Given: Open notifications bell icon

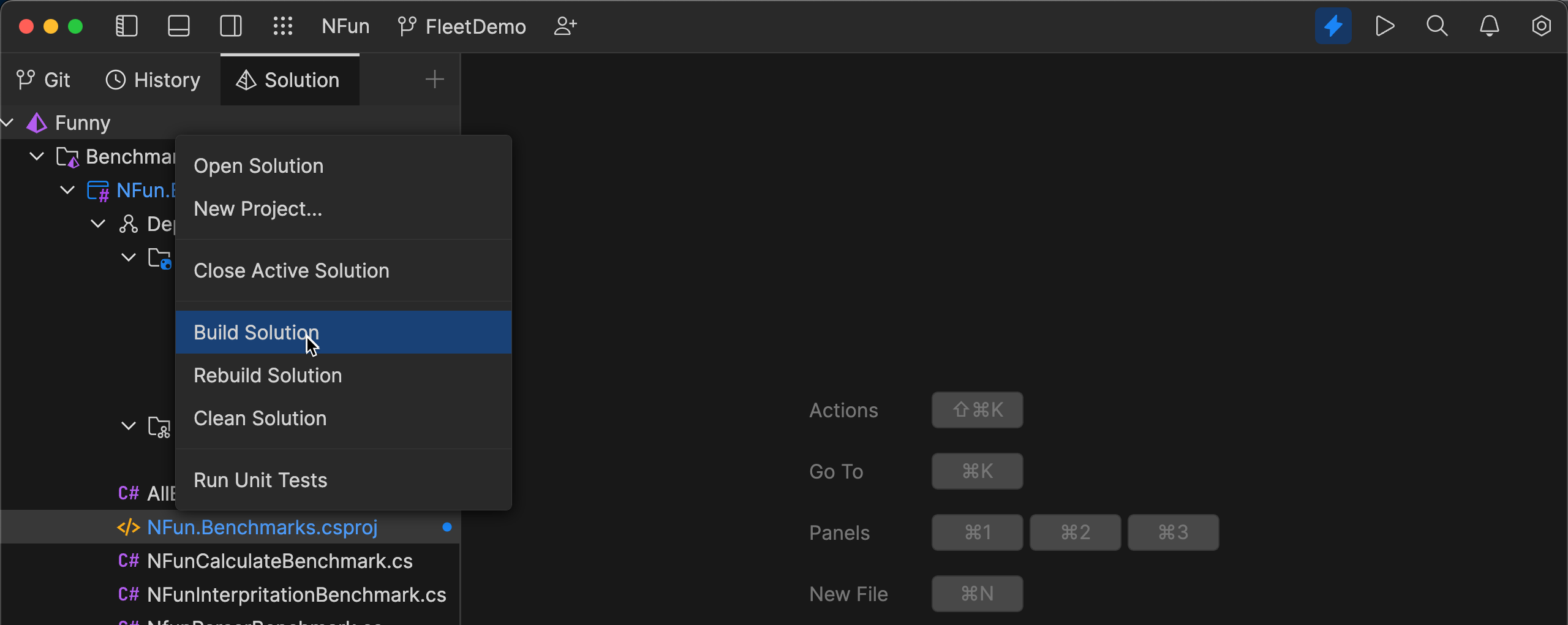Looking at the screenshot, I should (x=1490, y=26).
